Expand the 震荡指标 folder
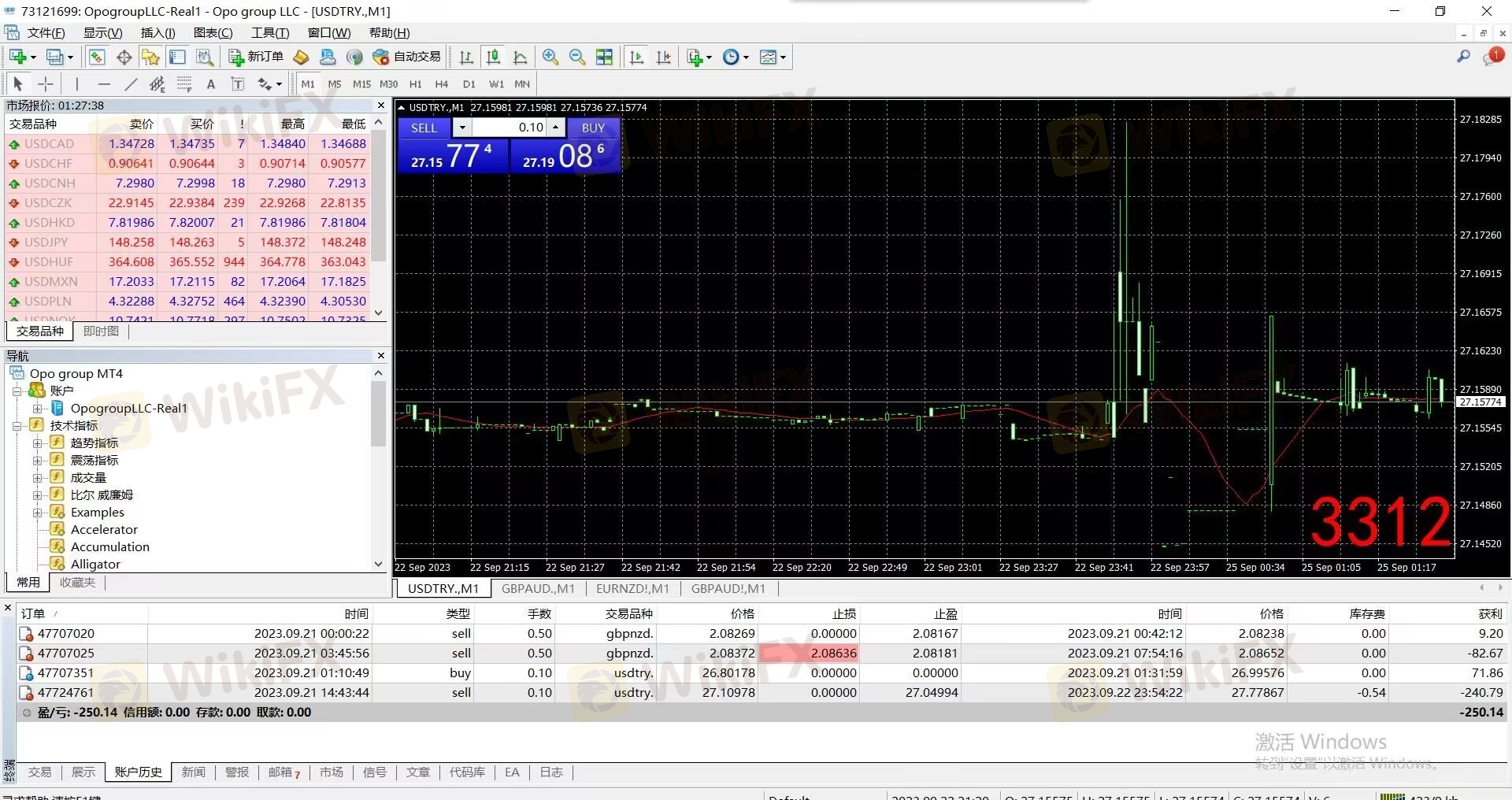Screen dimensions: 1512x800 [37, 461]
